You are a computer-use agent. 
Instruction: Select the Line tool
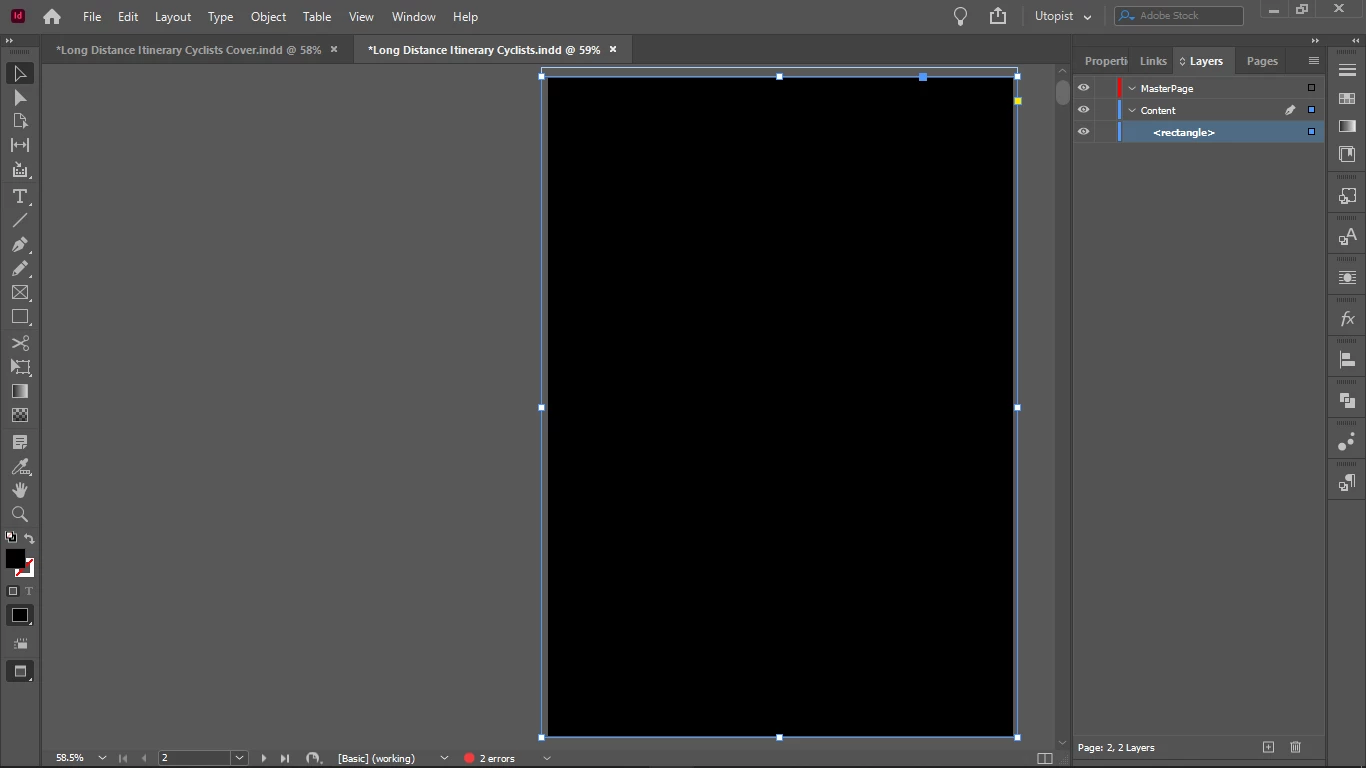[x=20, y=220]
